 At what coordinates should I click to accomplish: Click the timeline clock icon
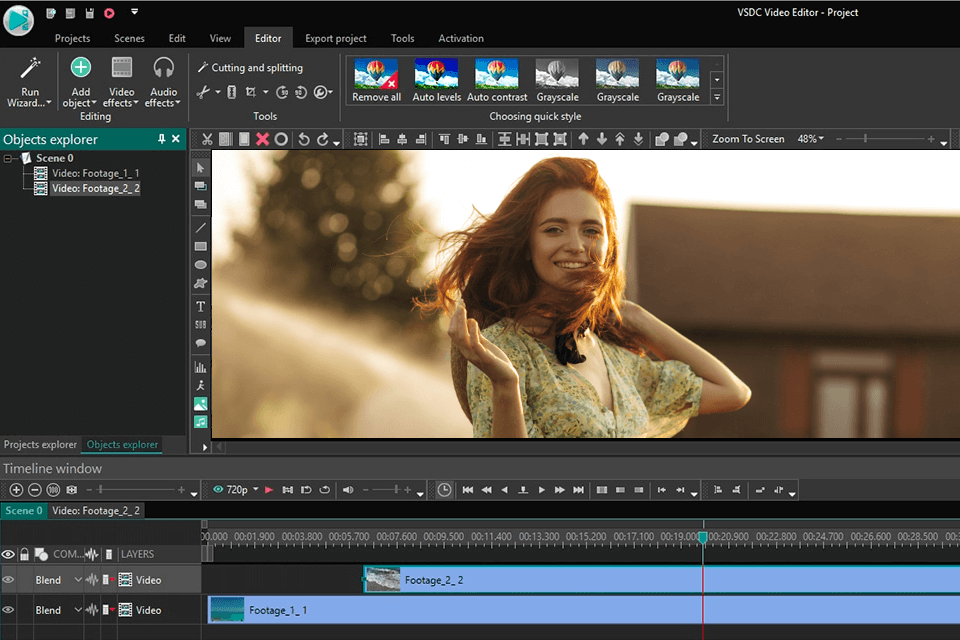tap(444, 490)
